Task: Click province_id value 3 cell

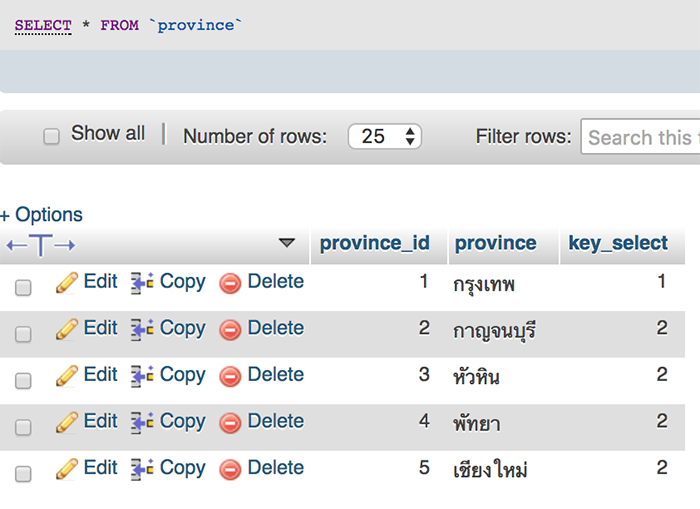Action: (424, 375)
